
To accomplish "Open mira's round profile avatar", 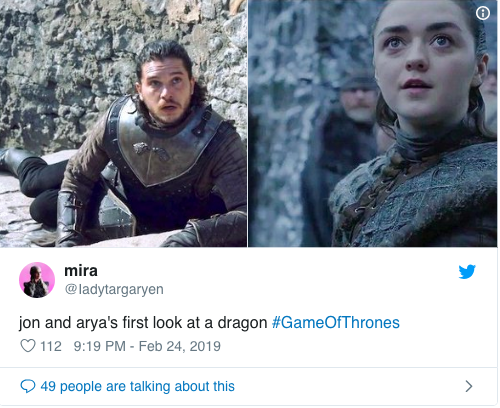I will (37, 280).
